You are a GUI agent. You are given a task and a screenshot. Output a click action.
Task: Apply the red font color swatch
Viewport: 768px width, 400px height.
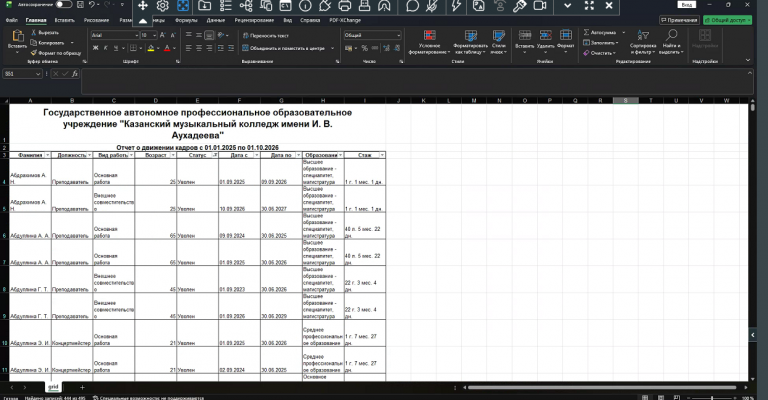[167, 48]
